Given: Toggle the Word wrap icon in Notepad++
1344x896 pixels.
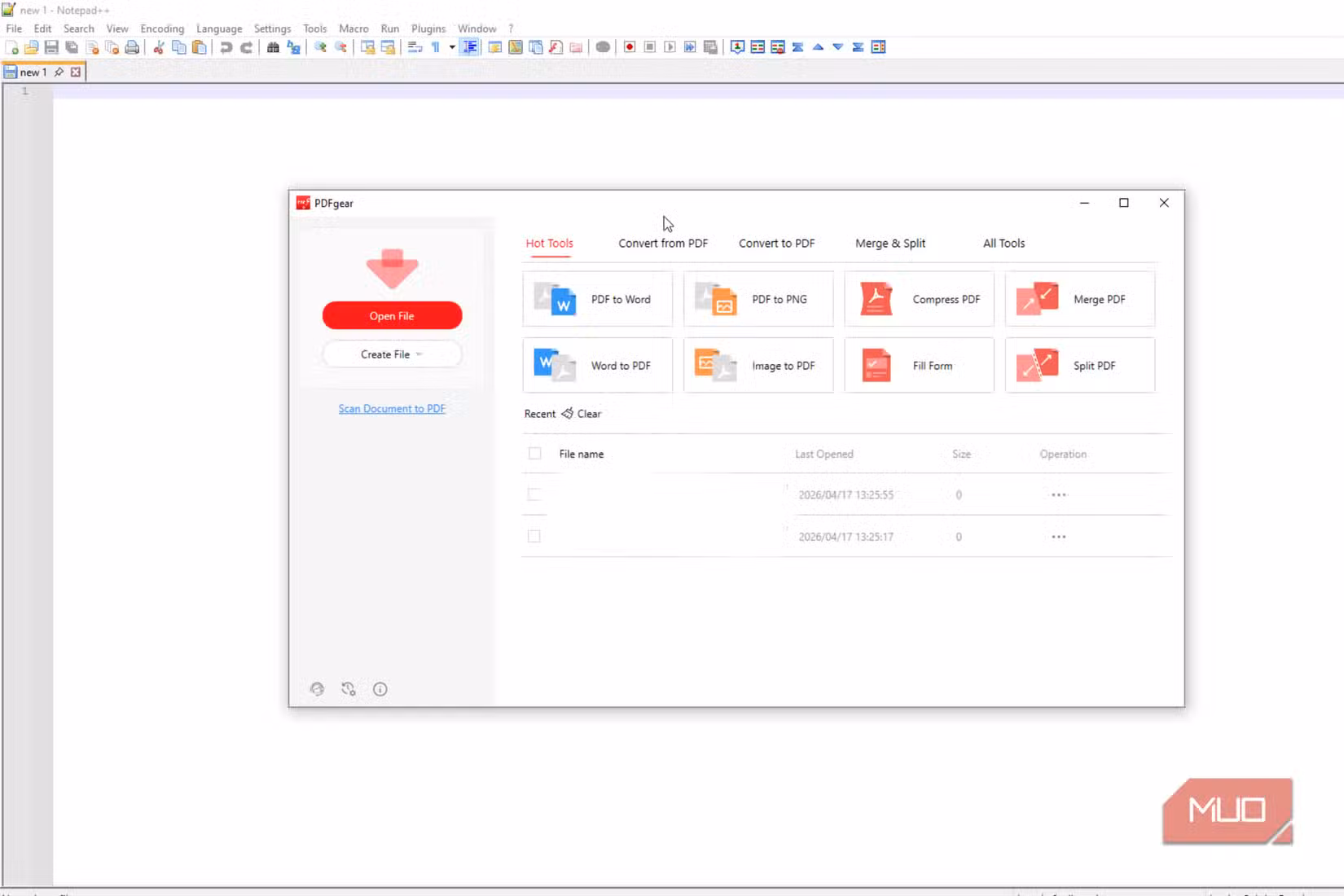Looking at the screenshot, I should tap(415, 47).
